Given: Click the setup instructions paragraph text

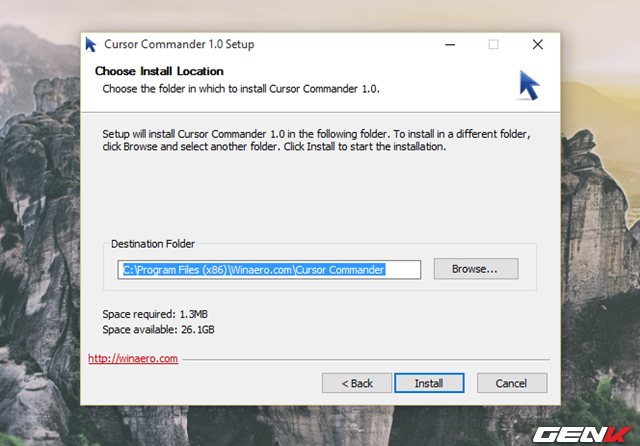Looking at the screenshot, I should [315, 139].
